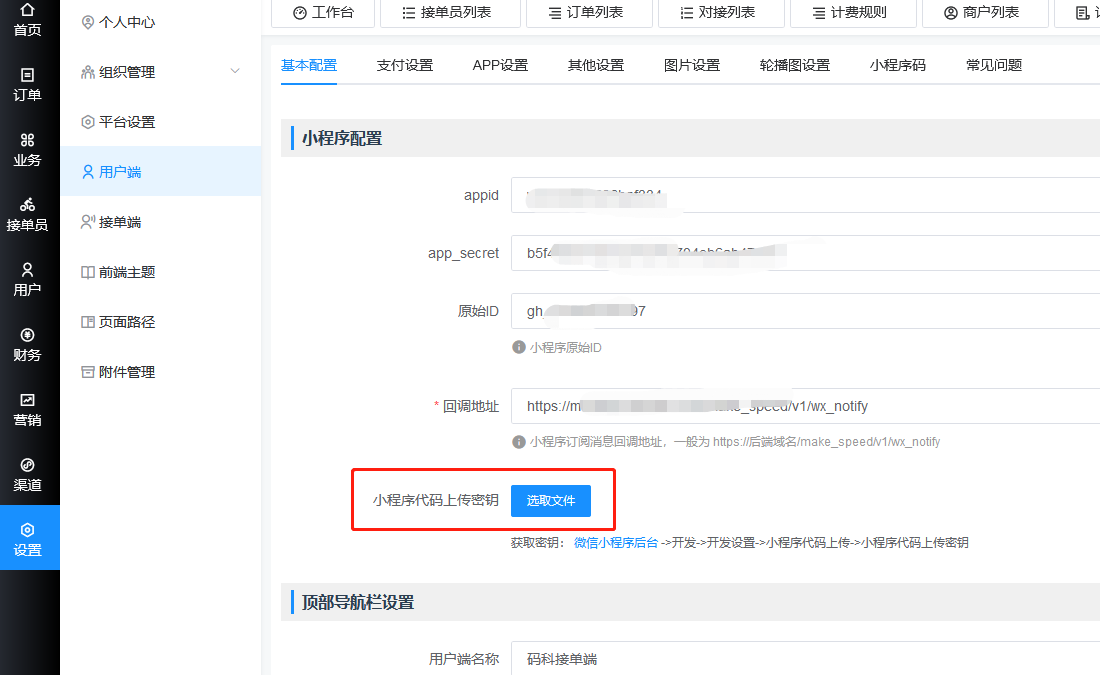1100x675 pixels.
Task: Select the 基本配置 tab
Action: coord(309,65)
